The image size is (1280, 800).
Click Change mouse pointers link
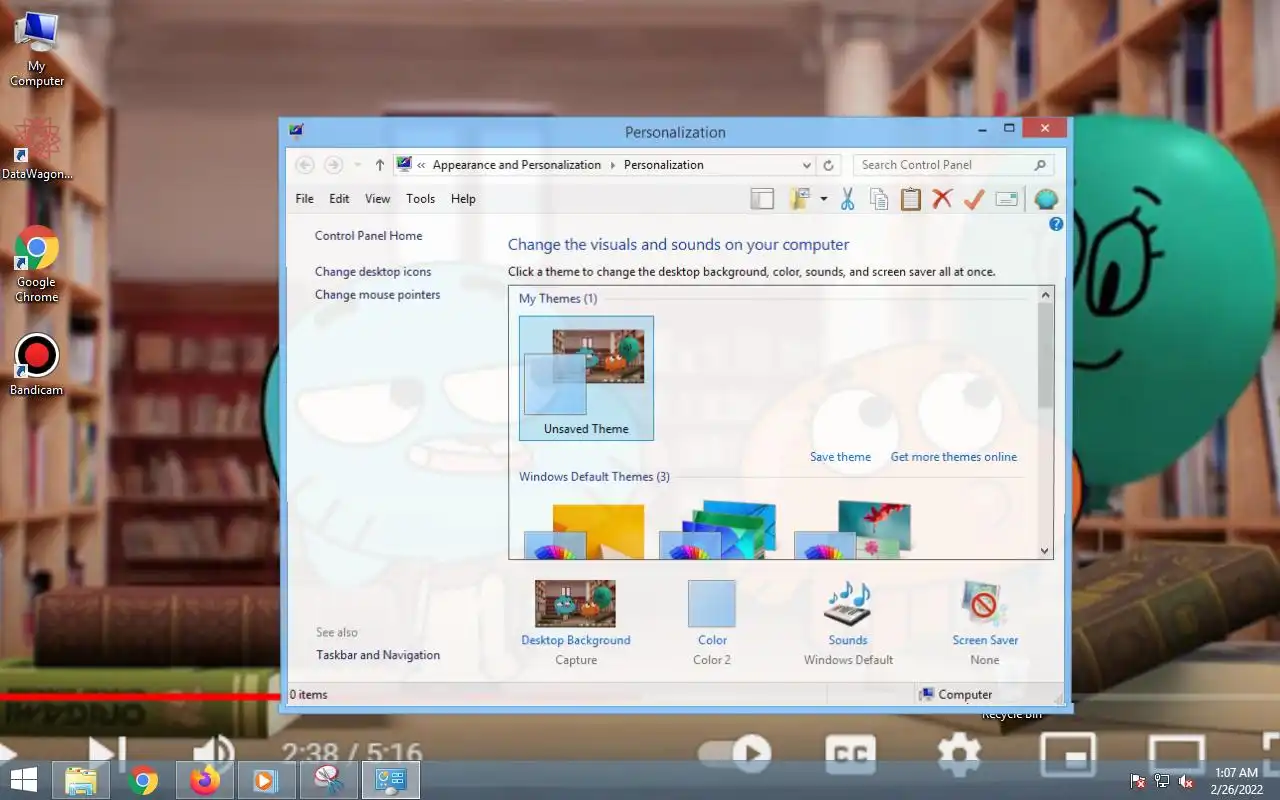click(x=377, y=295)
